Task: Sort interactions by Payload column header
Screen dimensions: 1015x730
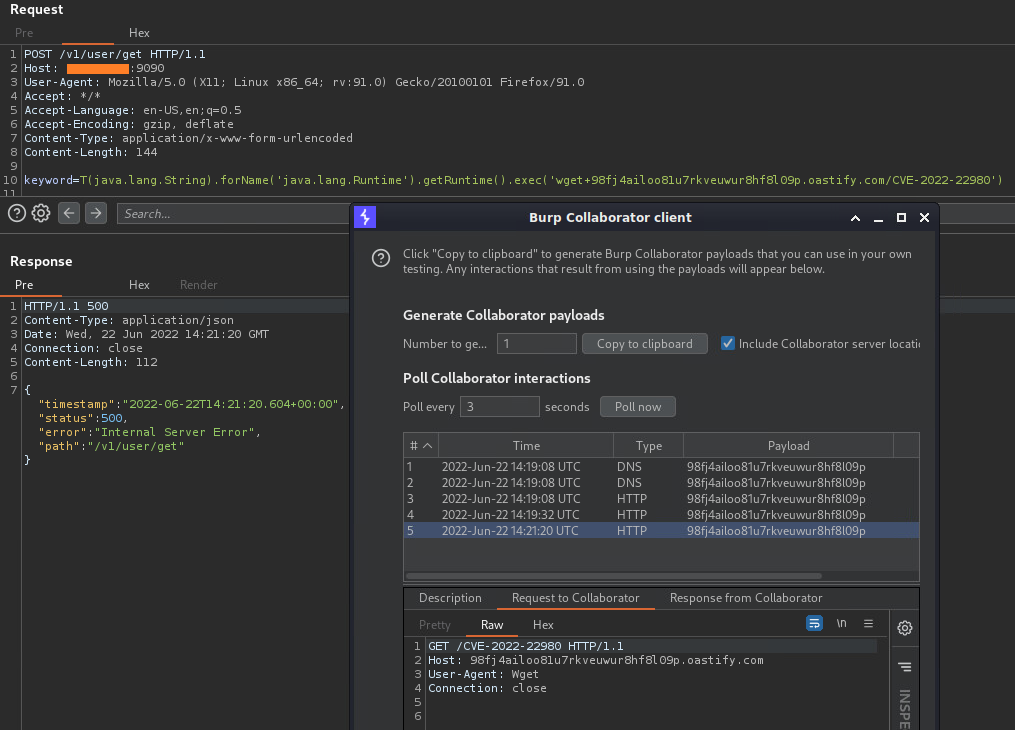Action: [x=788, y=445]
